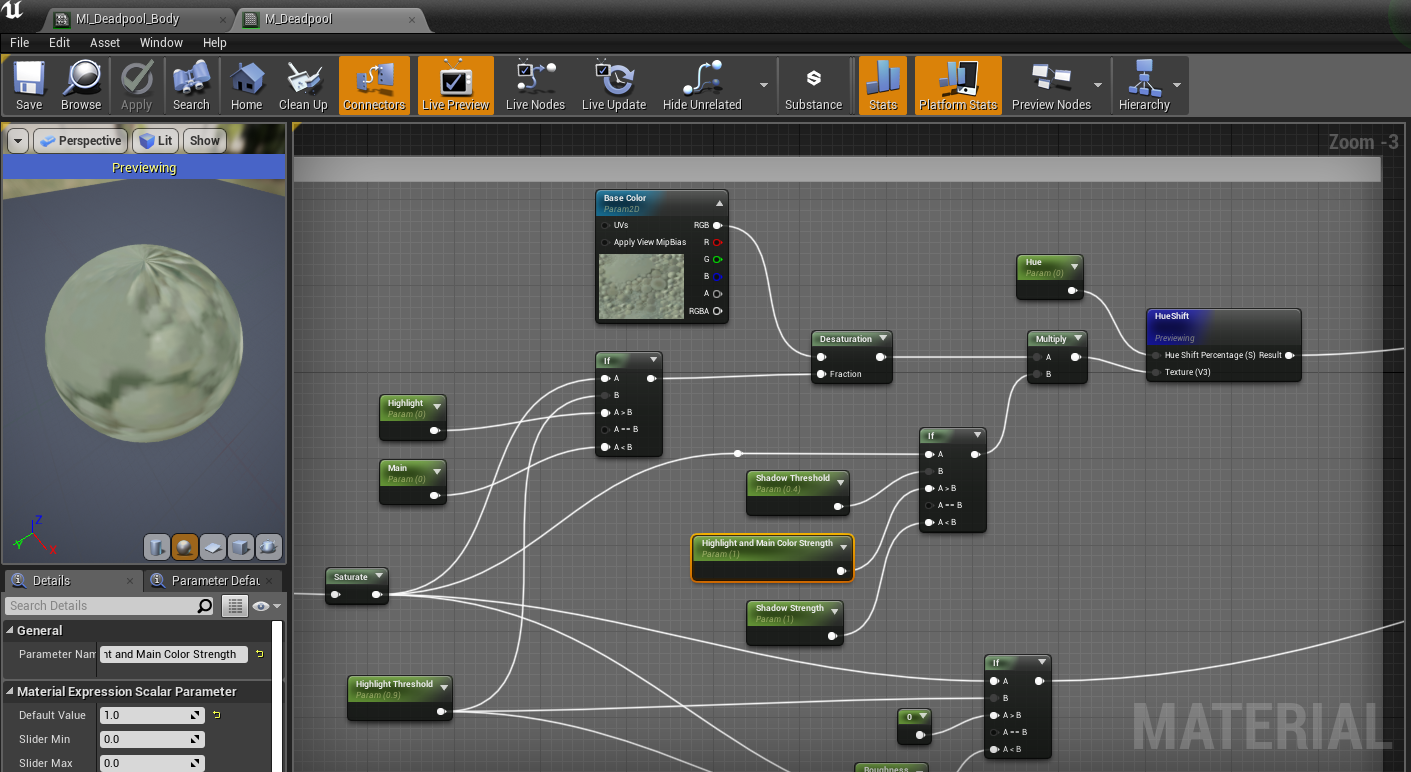Reset Default Value to default arrow

click(x=216, y=715)
